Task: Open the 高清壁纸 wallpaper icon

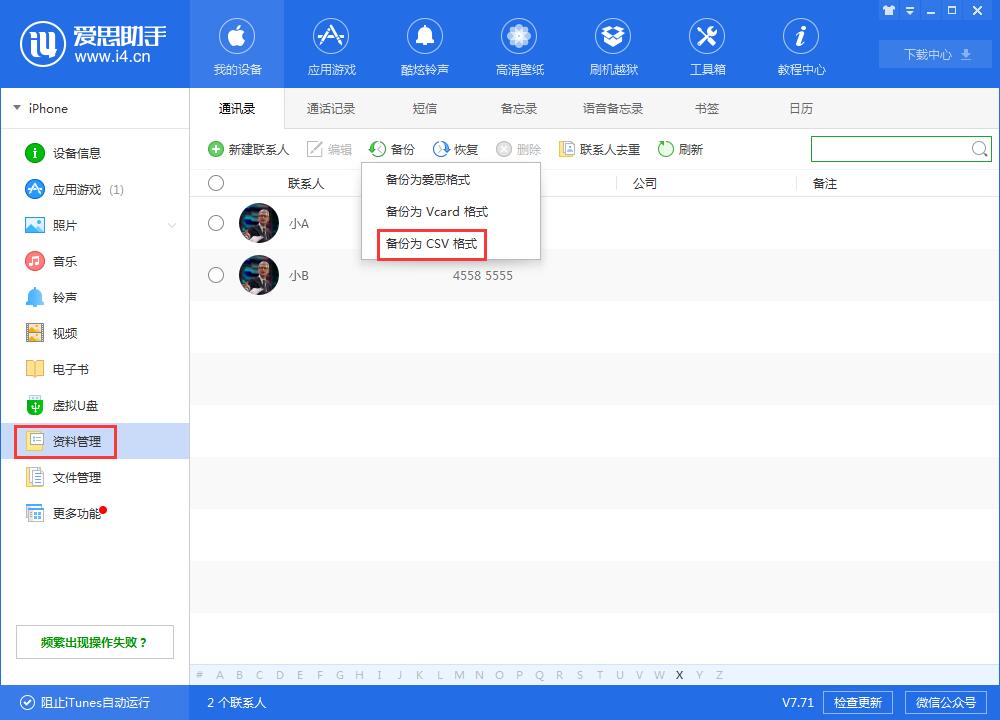Action: 519,36
